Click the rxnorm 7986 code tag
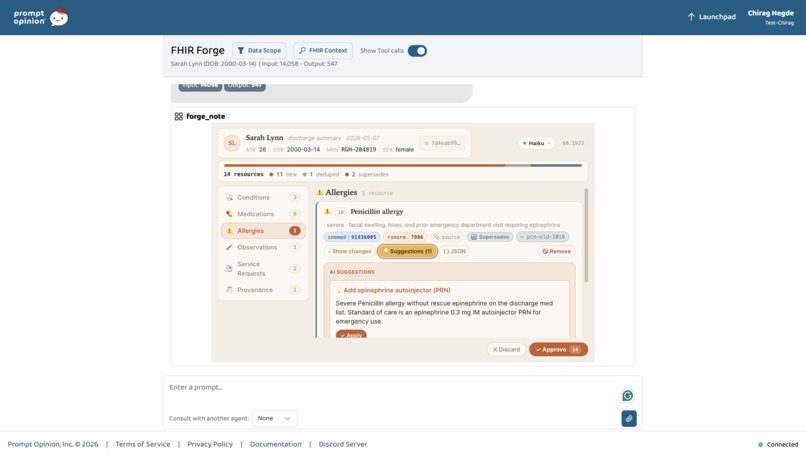This screenshot has height=458, width=806. pos(405,237)
